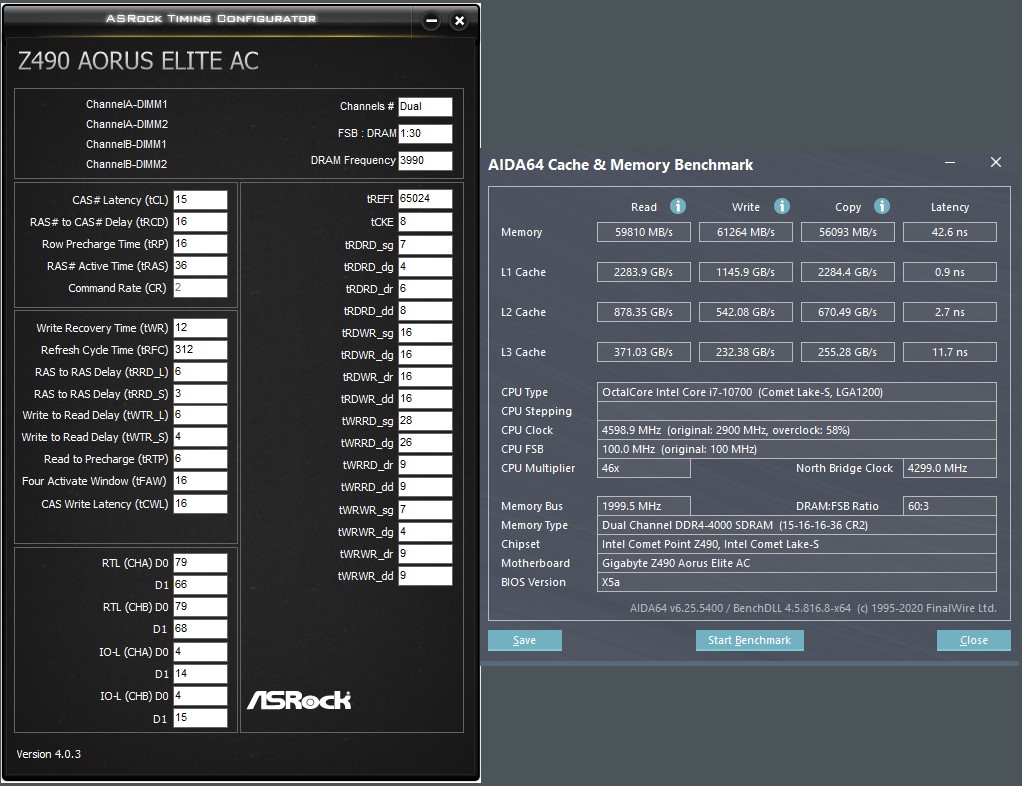The image size is (1022, 786).
Task: Close the AIDA64 window with the X icon
Action: pyautogui.click(x=995, y=162)
